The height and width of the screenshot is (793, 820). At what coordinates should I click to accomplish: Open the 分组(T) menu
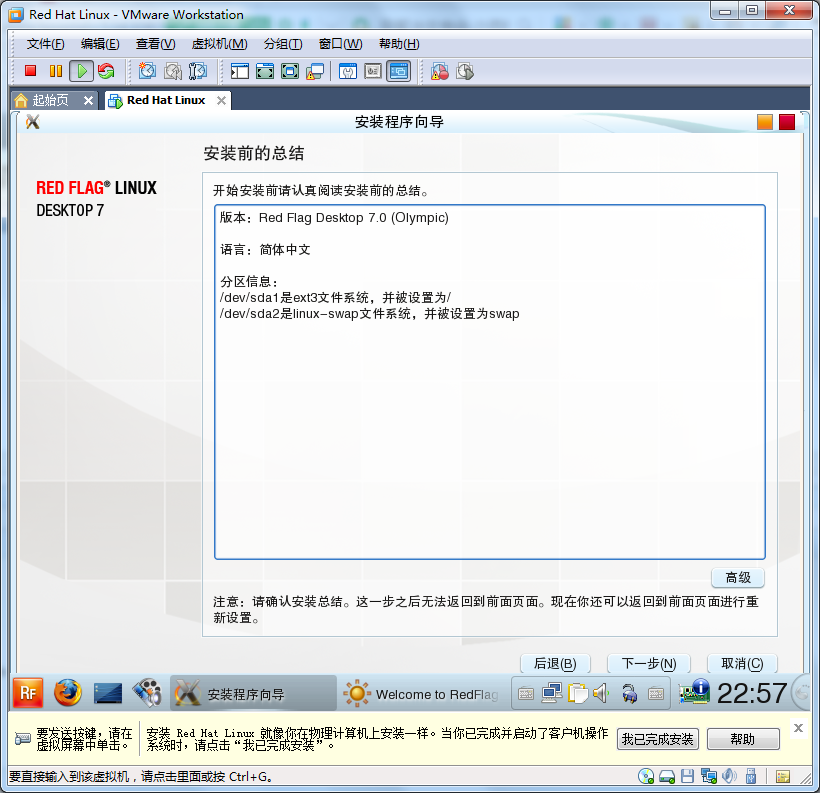click(283, 44)
